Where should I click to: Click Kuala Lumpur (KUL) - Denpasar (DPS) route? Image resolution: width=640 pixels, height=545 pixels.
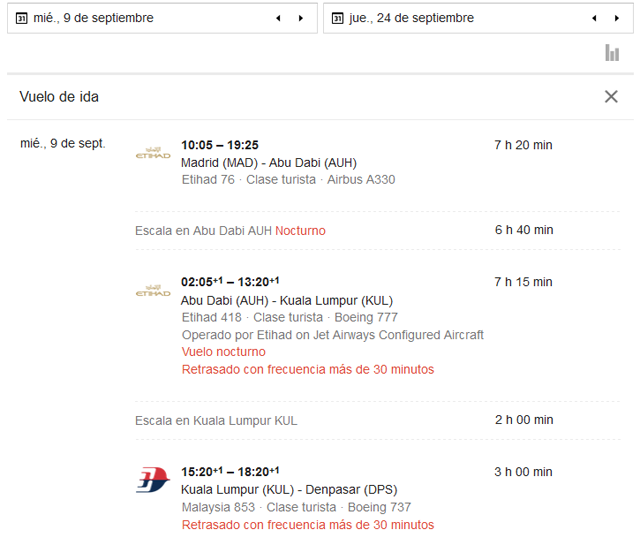pos(280,489)
